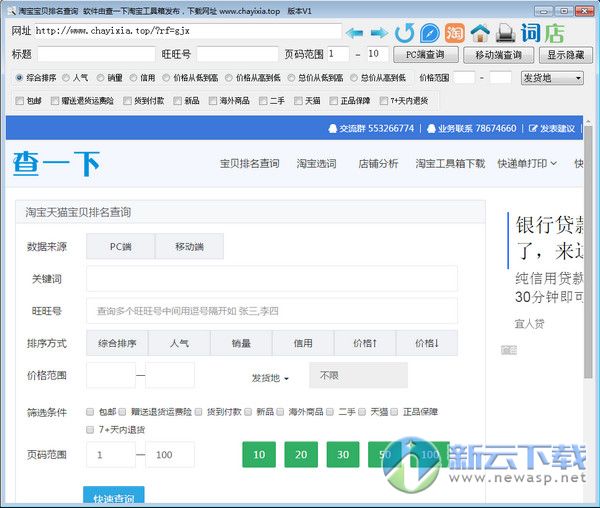Open the 词店 logo link

click(x=543, y=33)
